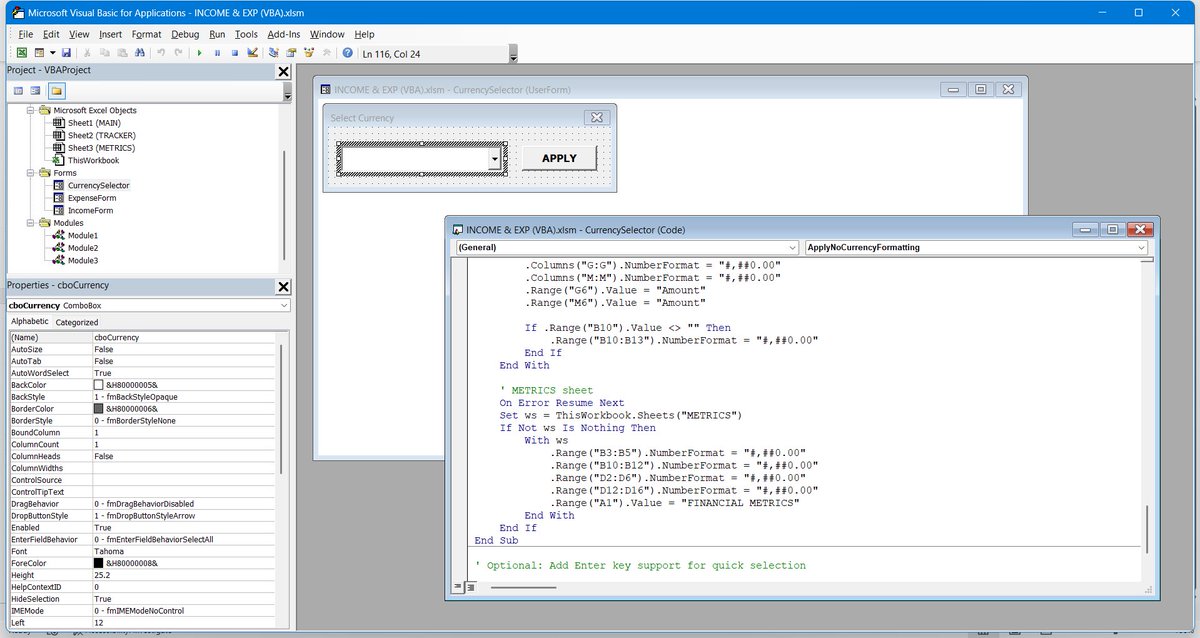Select Module1 in project tree
The image size is (1200, 638).
click(82, 236)
